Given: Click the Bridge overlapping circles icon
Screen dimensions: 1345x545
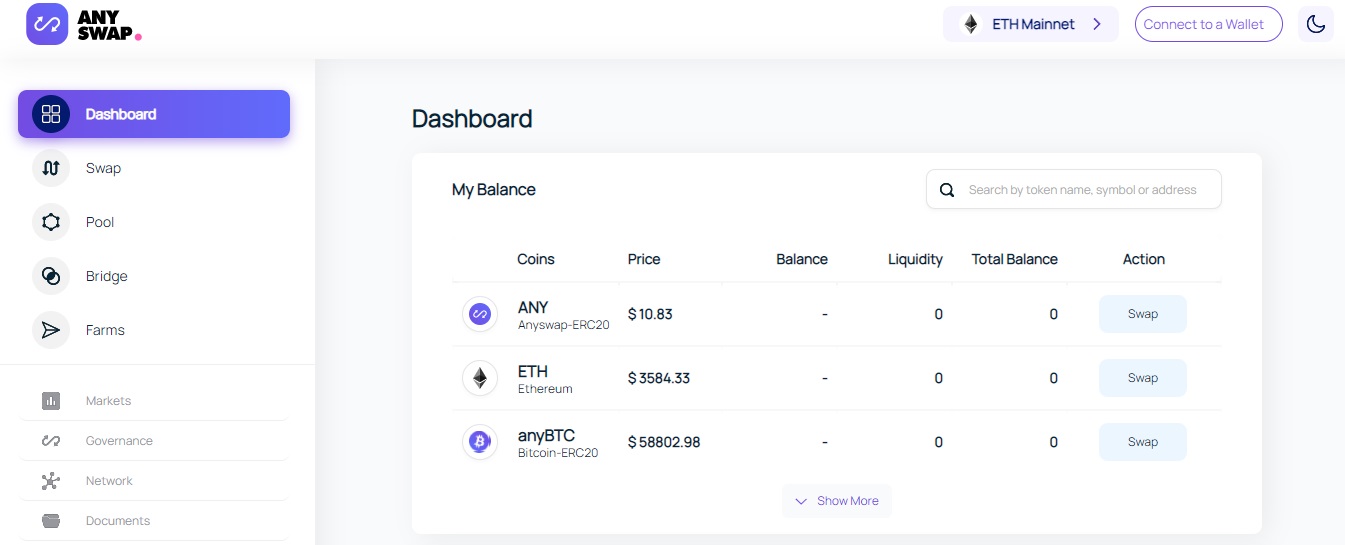Looking at the screenshot, I should point(51,276).
